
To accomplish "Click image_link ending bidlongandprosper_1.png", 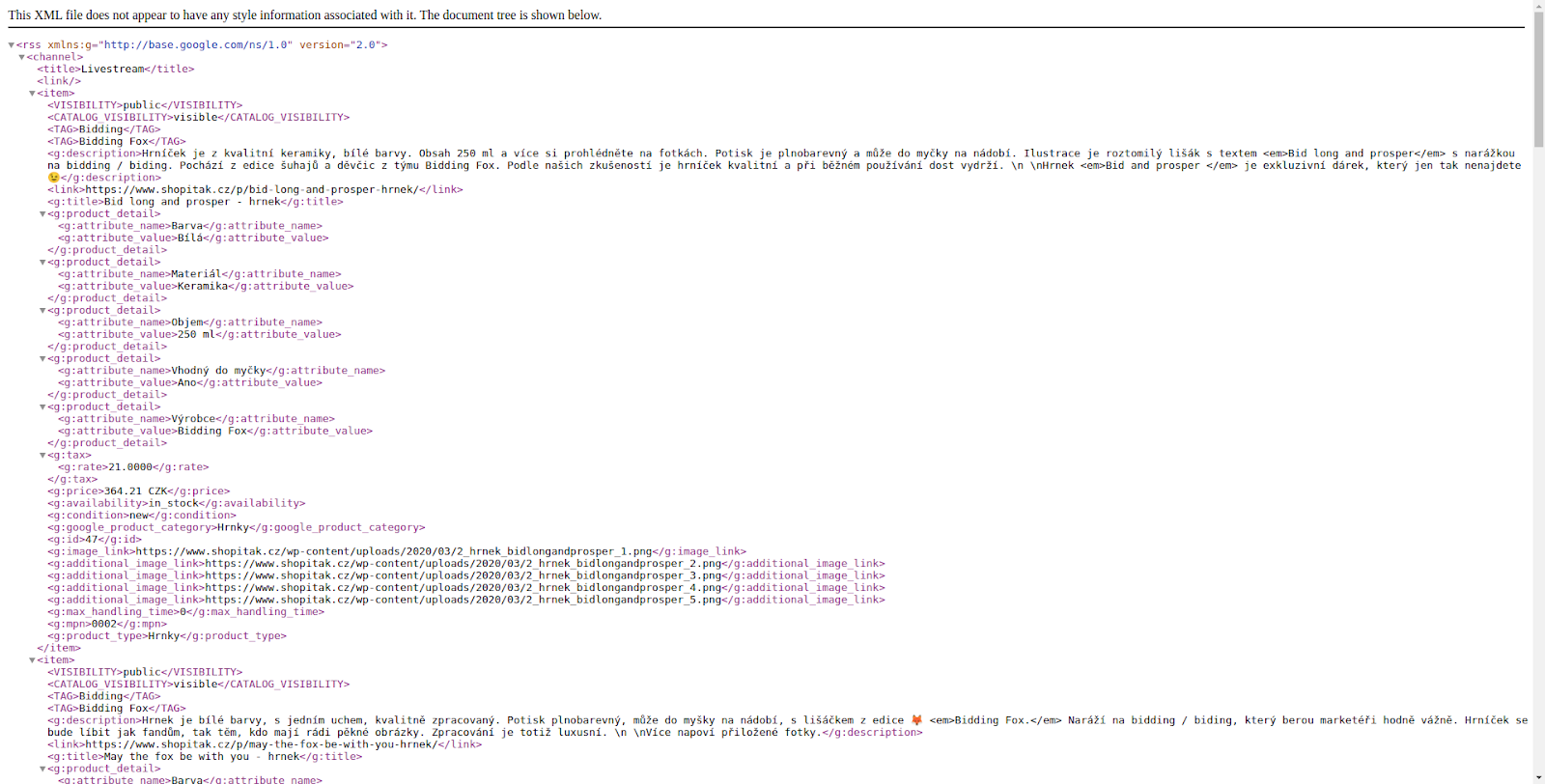I will click(x=397, y=551).
